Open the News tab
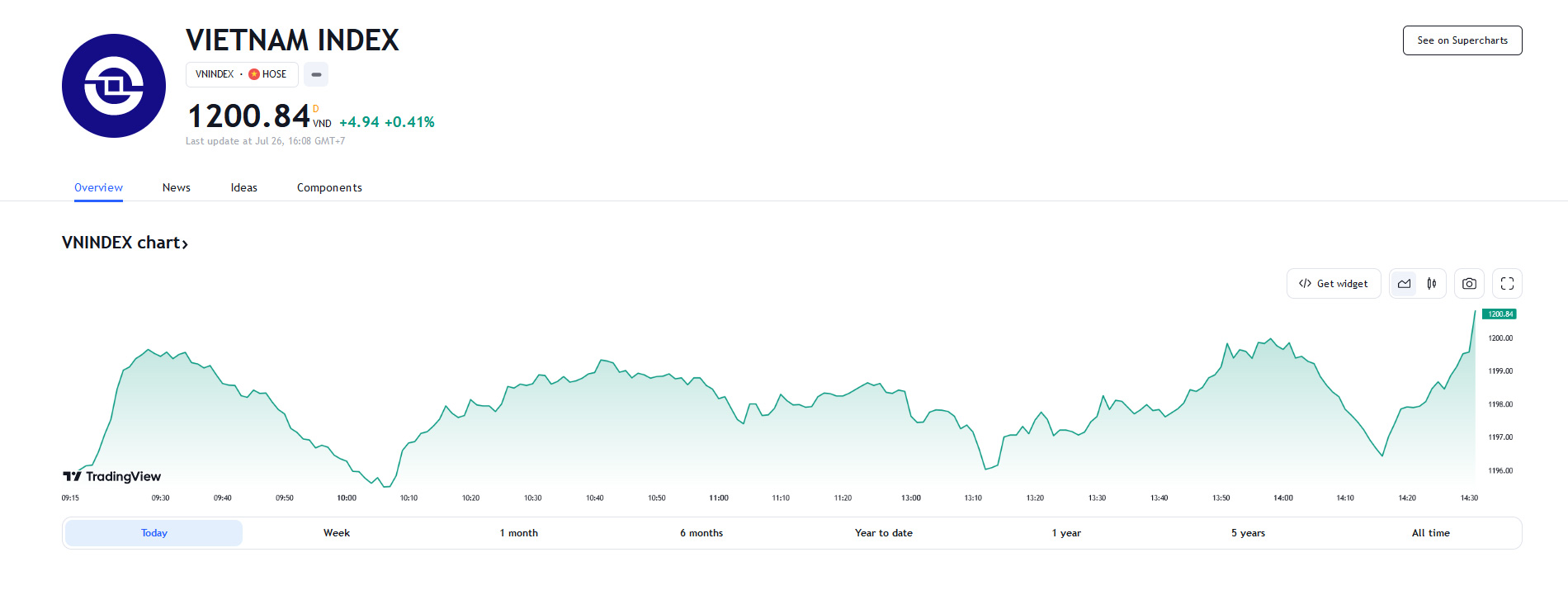 pos(177,188)
